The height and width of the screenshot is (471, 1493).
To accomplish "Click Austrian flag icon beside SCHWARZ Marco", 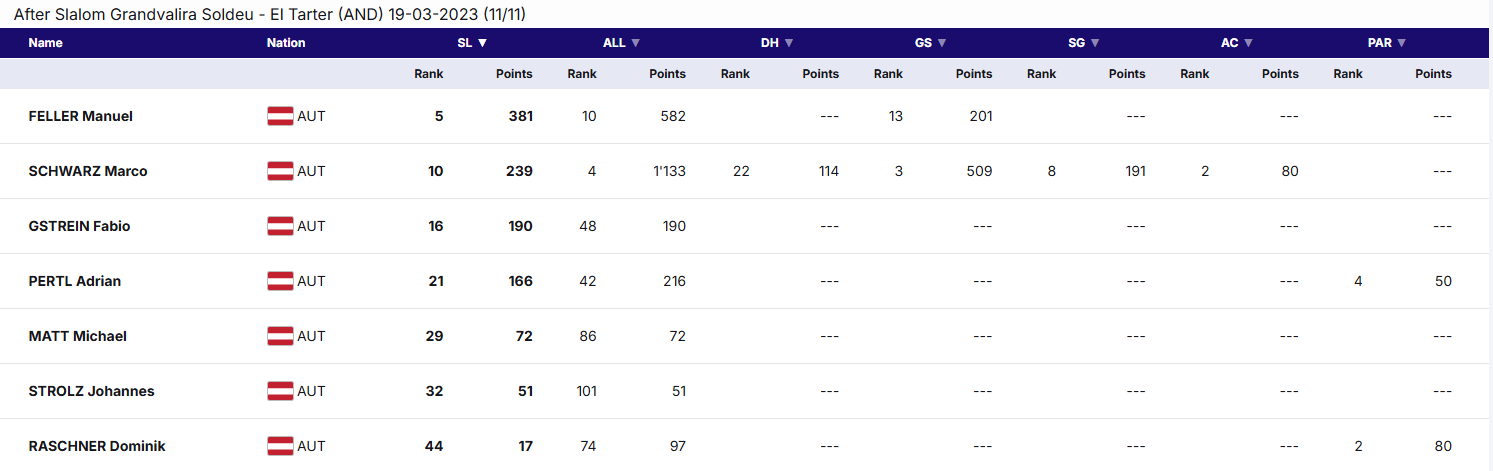I will (280, 171).
